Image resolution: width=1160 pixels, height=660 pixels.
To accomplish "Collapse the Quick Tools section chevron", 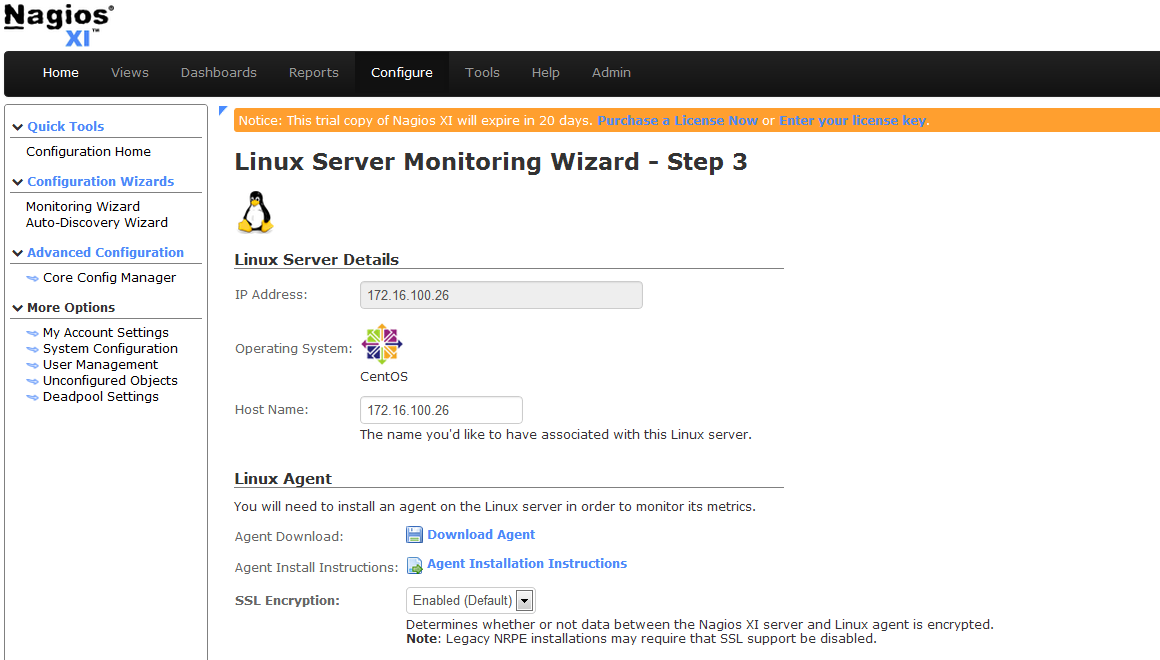I will tap(18, 127).
